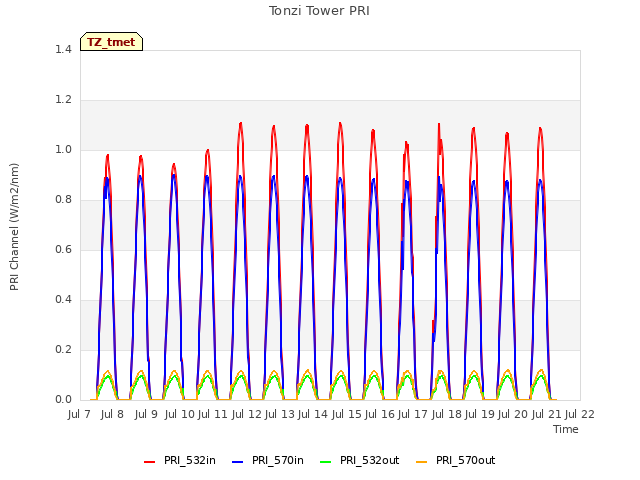Click the Jul 16 x-axis tick label
Screen dimensions: 640x480
point(380,414)
